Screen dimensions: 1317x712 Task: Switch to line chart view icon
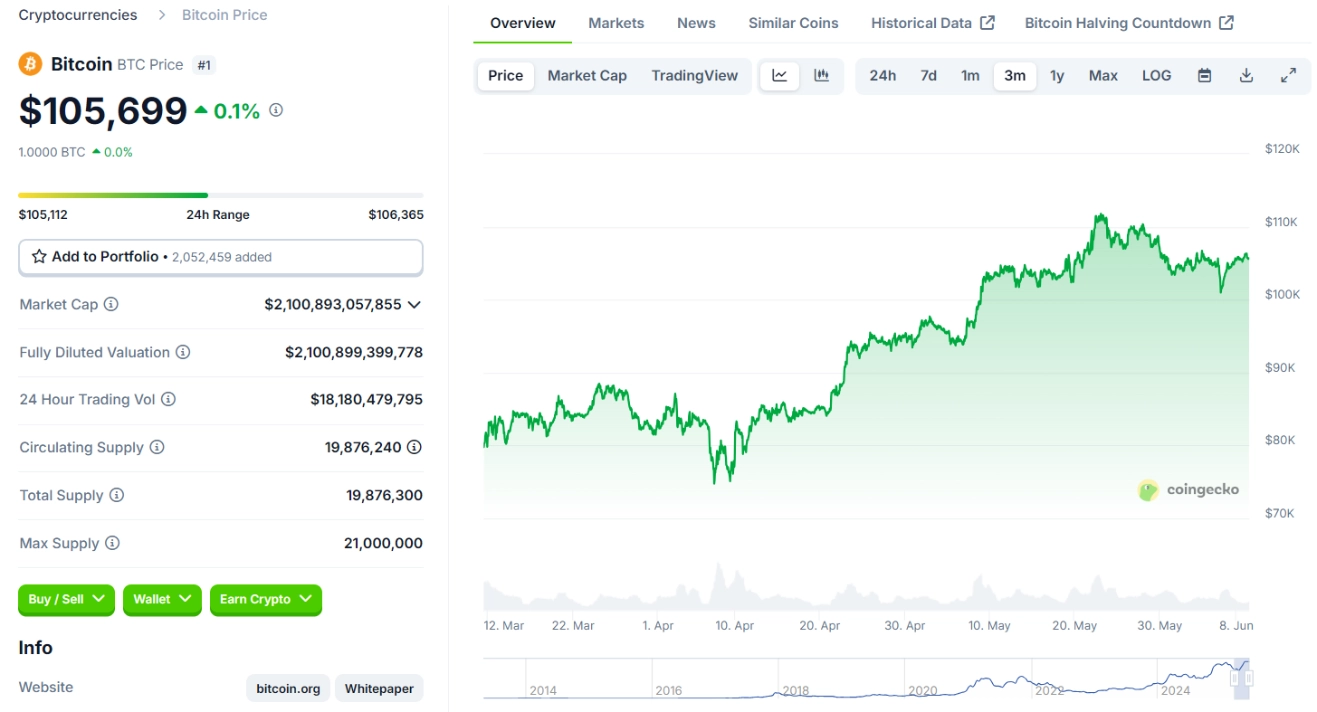click(x=780, y=76)
